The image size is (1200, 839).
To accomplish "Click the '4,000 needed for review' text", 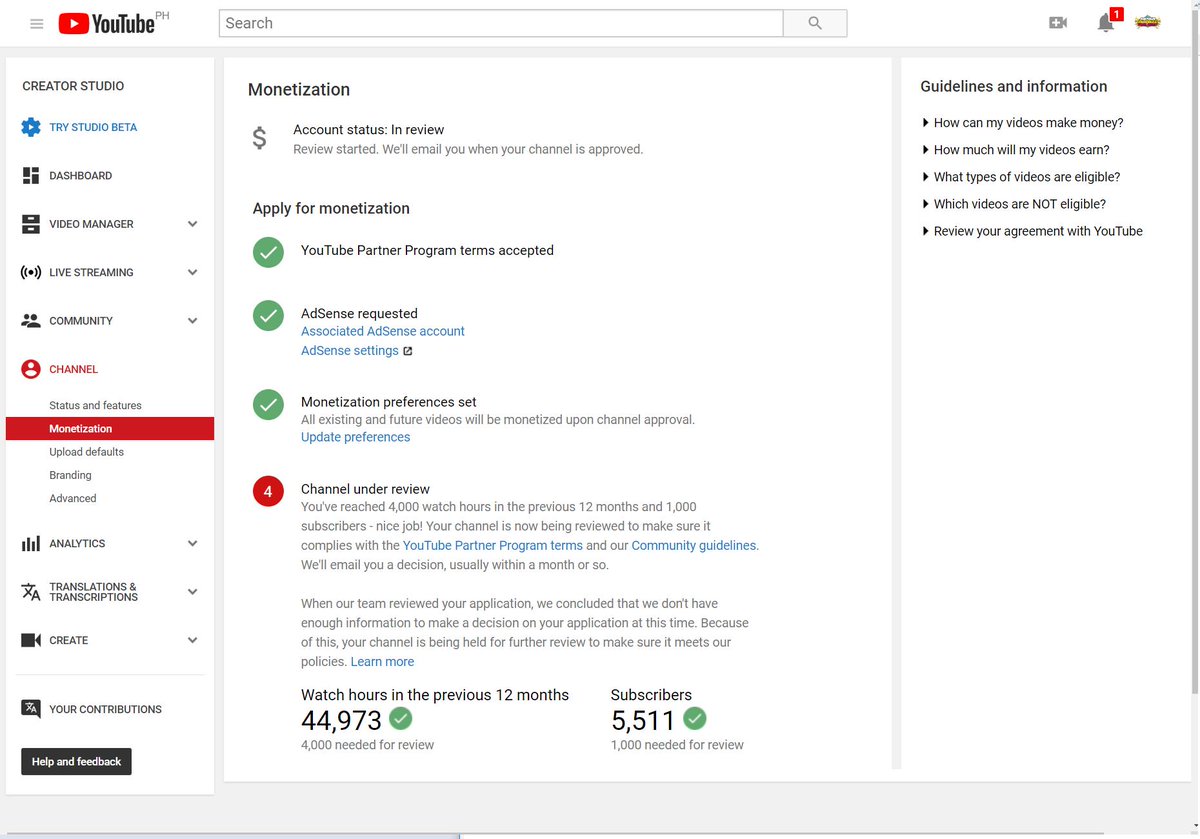I will tap(367, 745).
